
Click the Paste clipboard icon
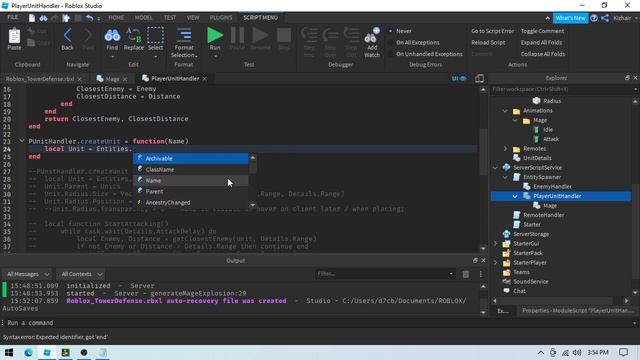[x=14, y=36]
